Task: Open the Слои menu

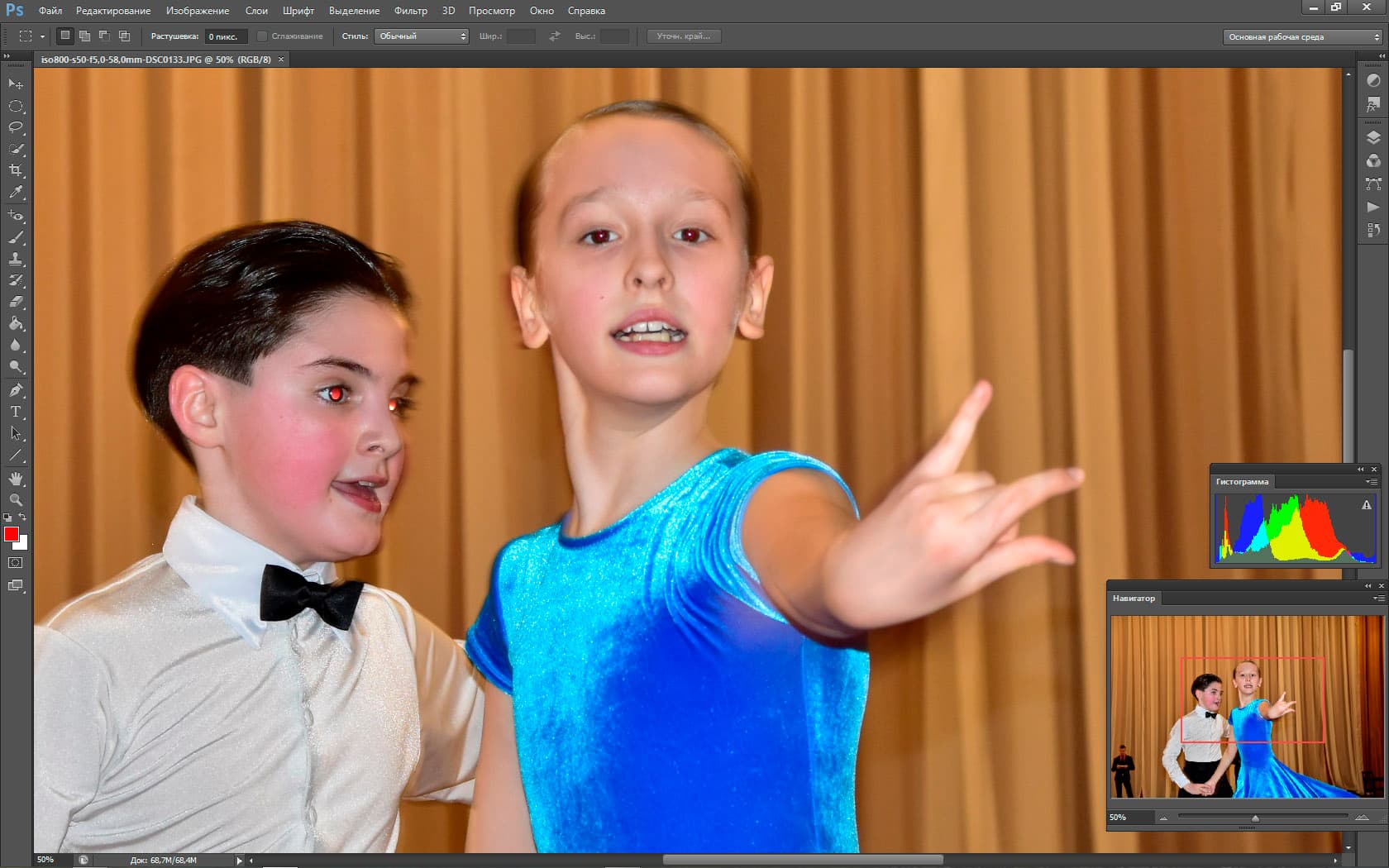Action: click(x=256, y=11)
